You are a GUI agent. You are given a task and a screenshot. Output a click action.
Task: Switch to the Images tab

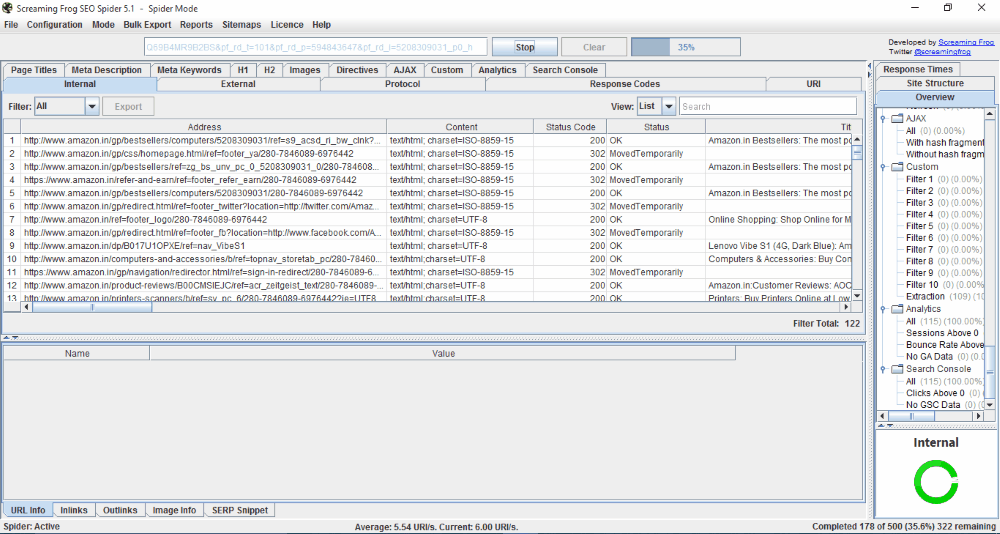(x=305, y=70)
